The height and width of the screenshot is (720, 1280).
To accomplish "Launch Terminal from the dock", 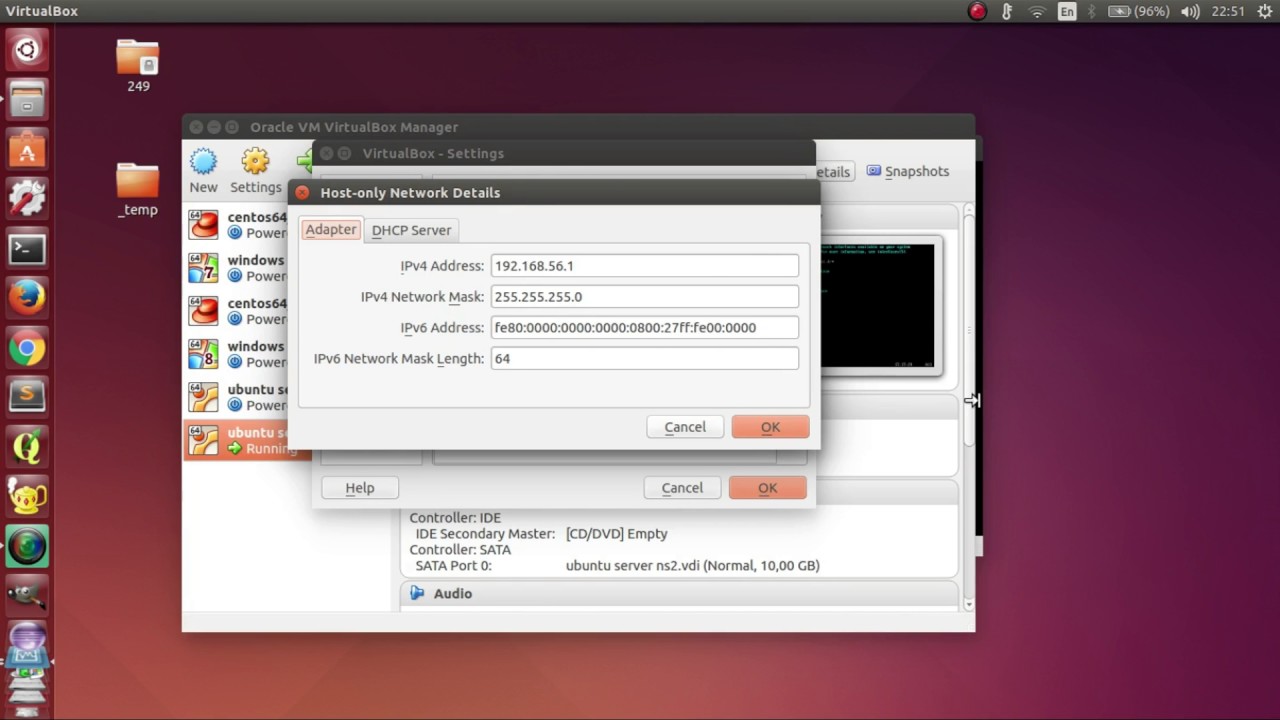I will [x=27, y=248].
